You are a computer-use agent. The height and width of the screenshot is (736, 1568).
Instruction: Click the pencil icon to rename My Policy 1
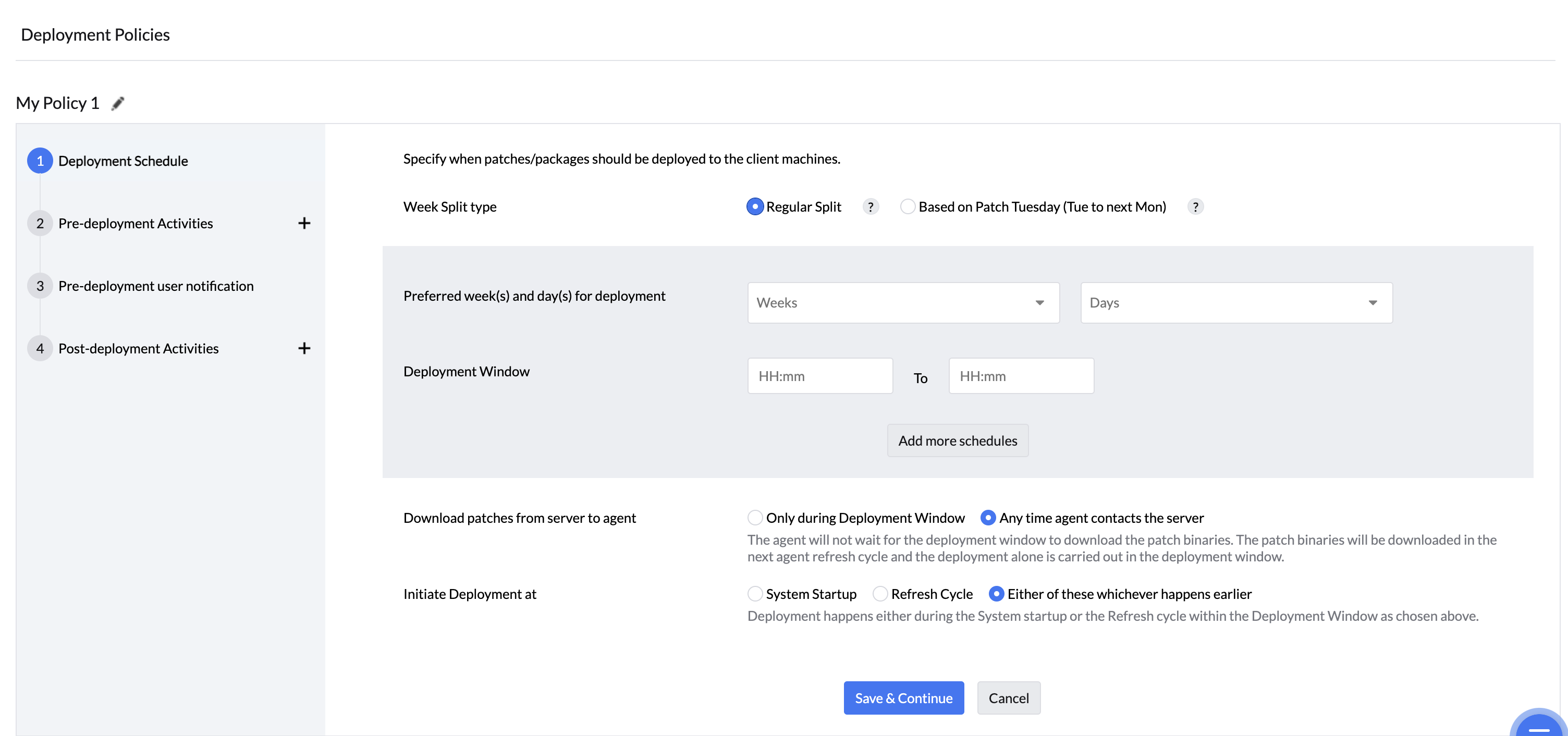pos(117,104)
